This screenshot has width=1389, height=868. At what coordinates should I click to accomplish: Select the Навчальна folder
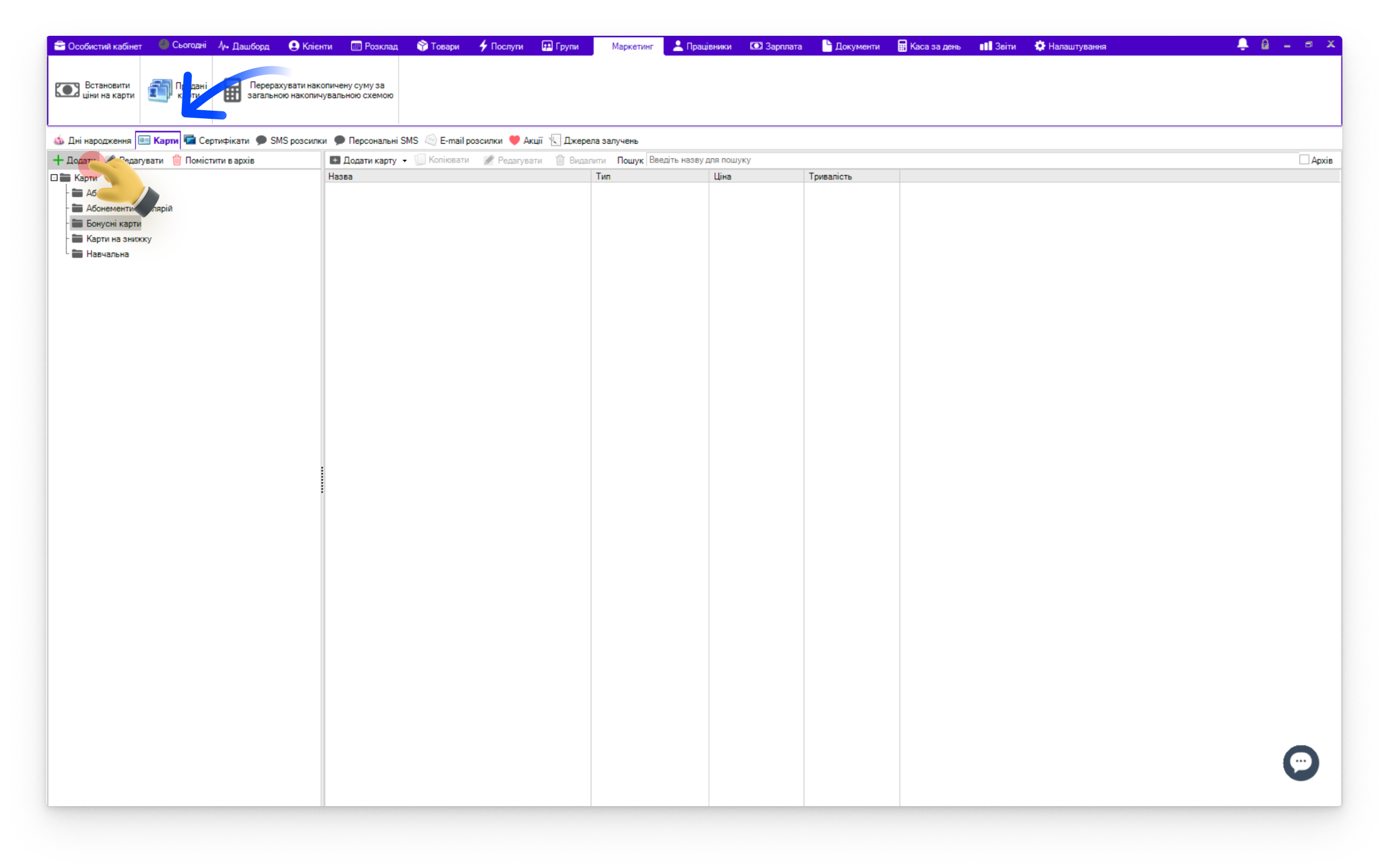(100, 254)
